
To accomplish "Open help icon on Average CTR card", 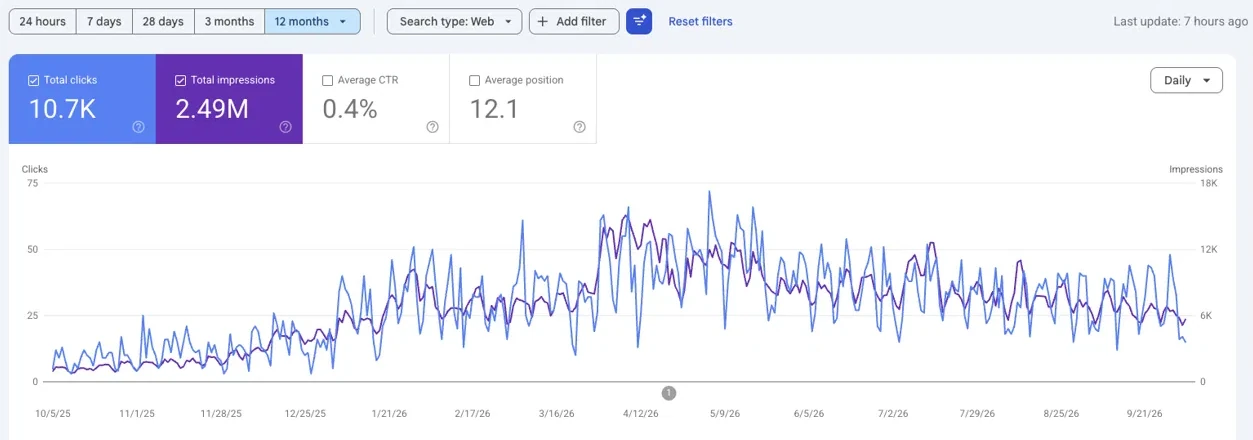I will coord(432,127).
